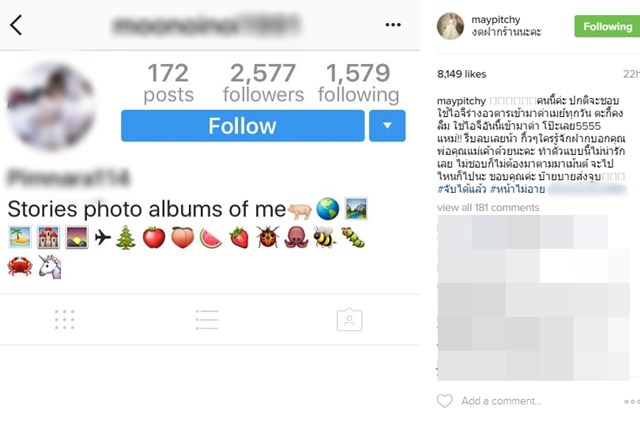Open the blurred profile picture
Image resolution: width=640 pixels, height=421 pixels.
51,106
